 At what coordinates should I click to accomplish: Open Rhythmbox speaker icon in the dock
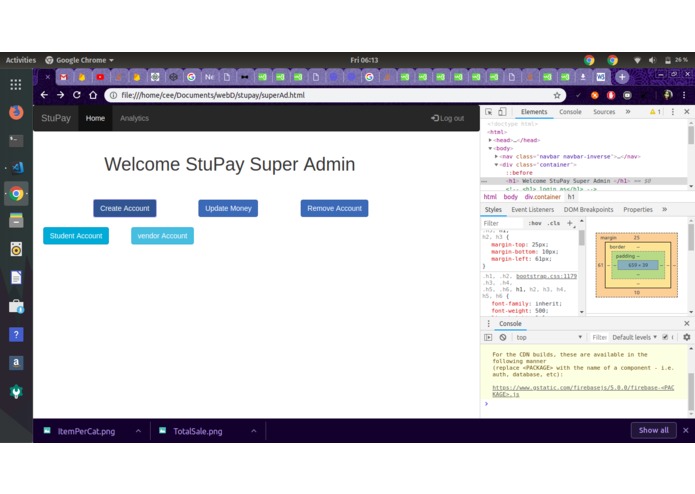(x=16, y=249)
